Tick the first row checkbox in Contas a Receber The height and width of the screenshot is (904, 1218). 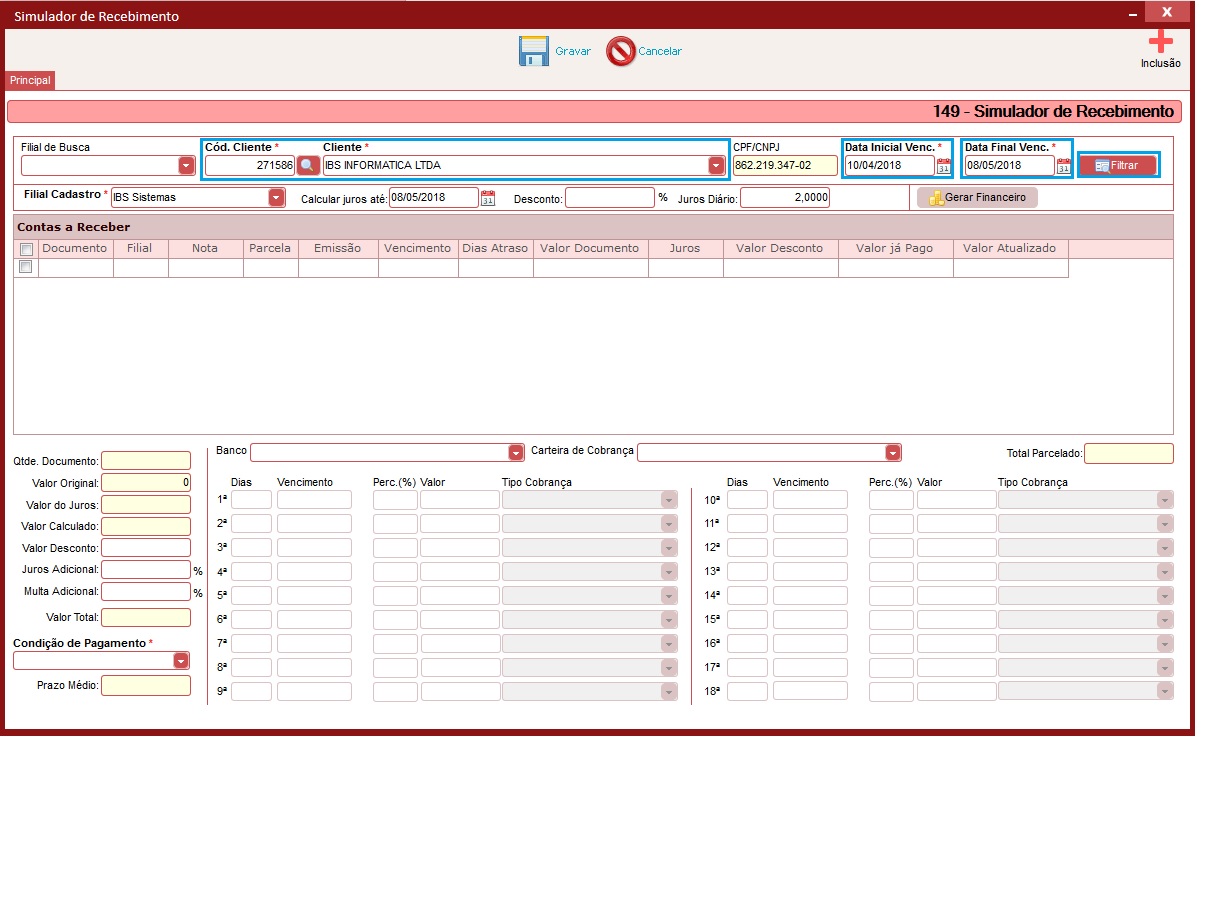pyautogui.click(x=26, y=267)
